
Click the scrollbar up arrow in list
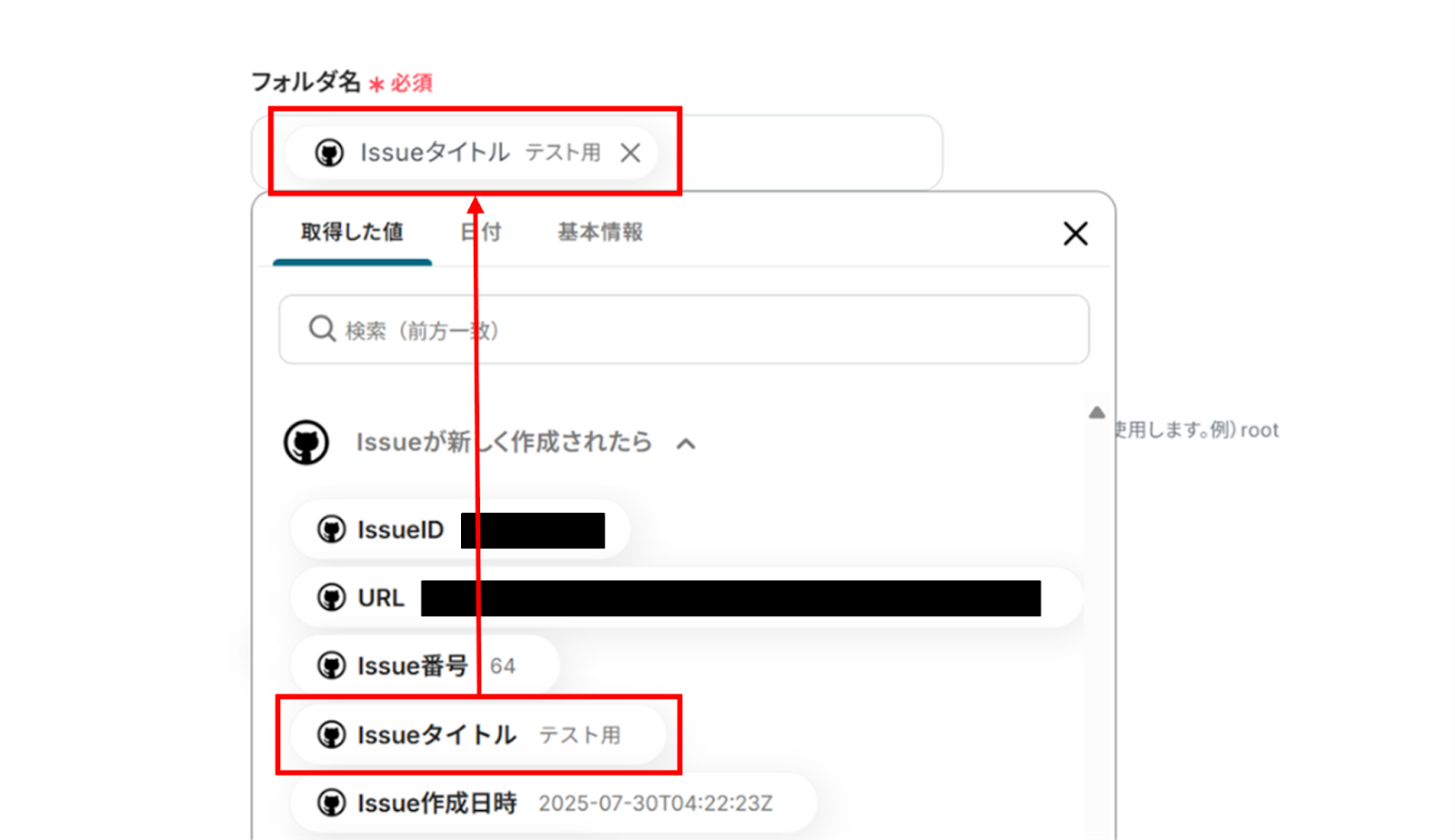(x=1097, y=413)
